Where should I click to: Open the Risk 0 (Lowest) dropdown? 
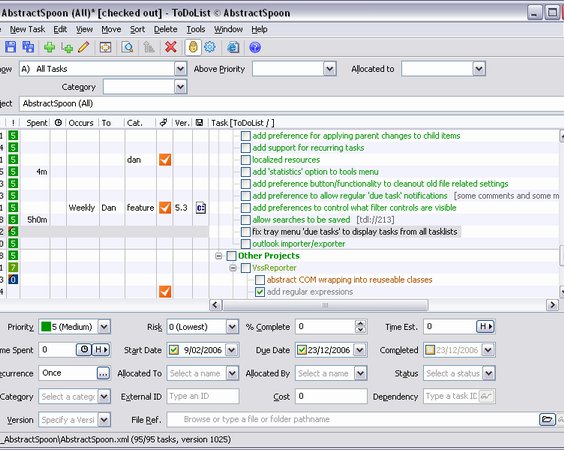pos(232,327)
